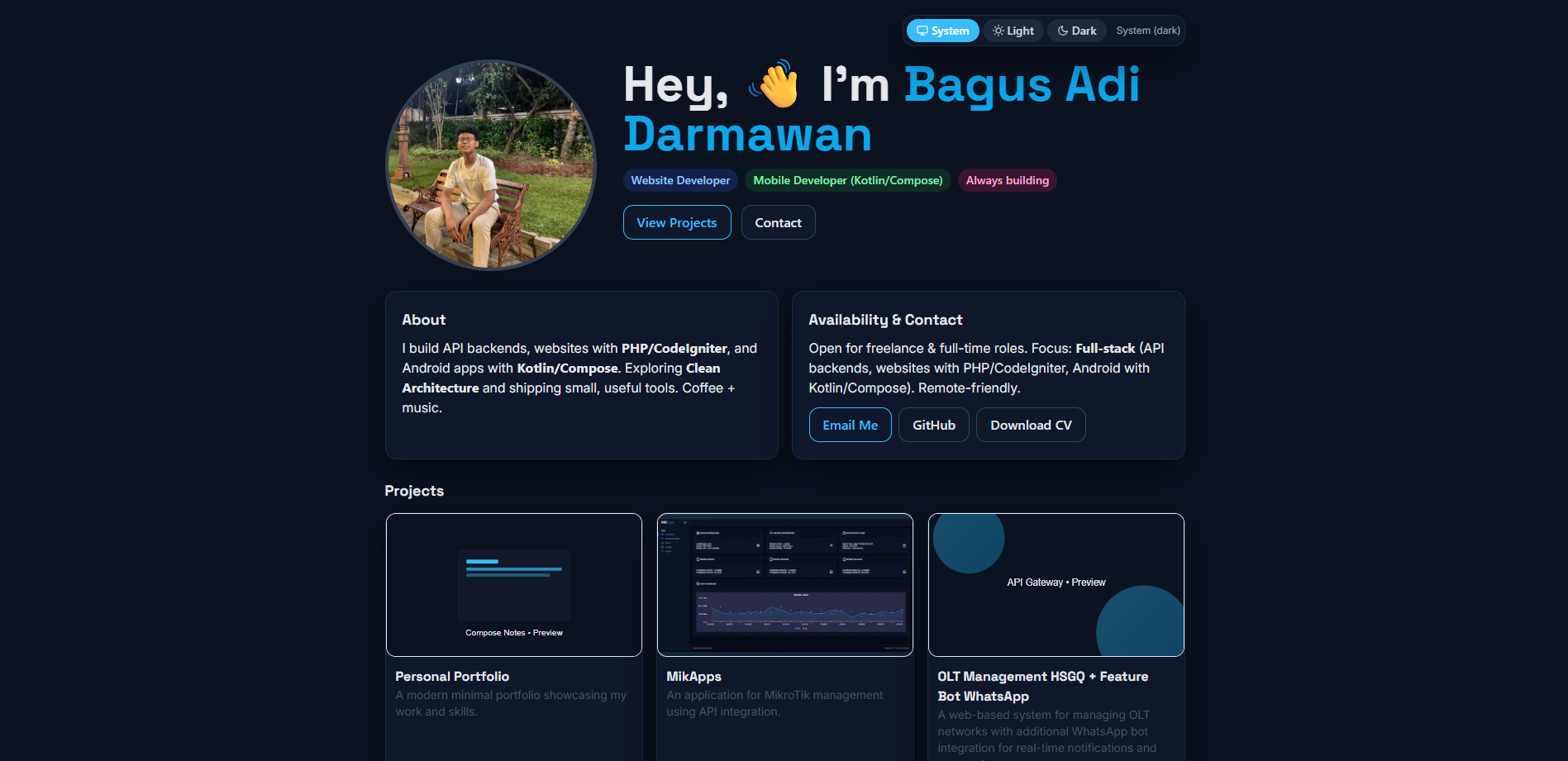This screenshot has width=1568, height=761.
Task: Click the Website Developer badge
Action: [679, 180]
